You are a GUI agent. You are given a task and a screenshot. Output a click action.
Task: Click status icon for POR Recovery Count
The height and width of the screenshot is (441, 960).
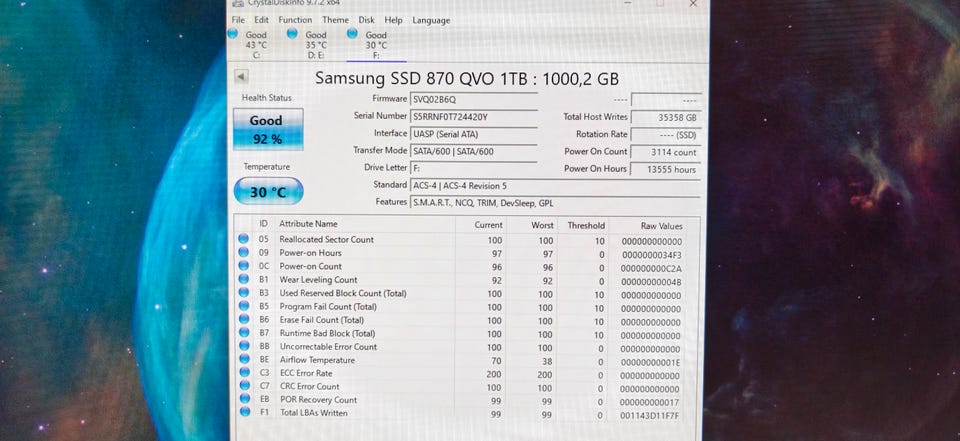pos(245,399)
